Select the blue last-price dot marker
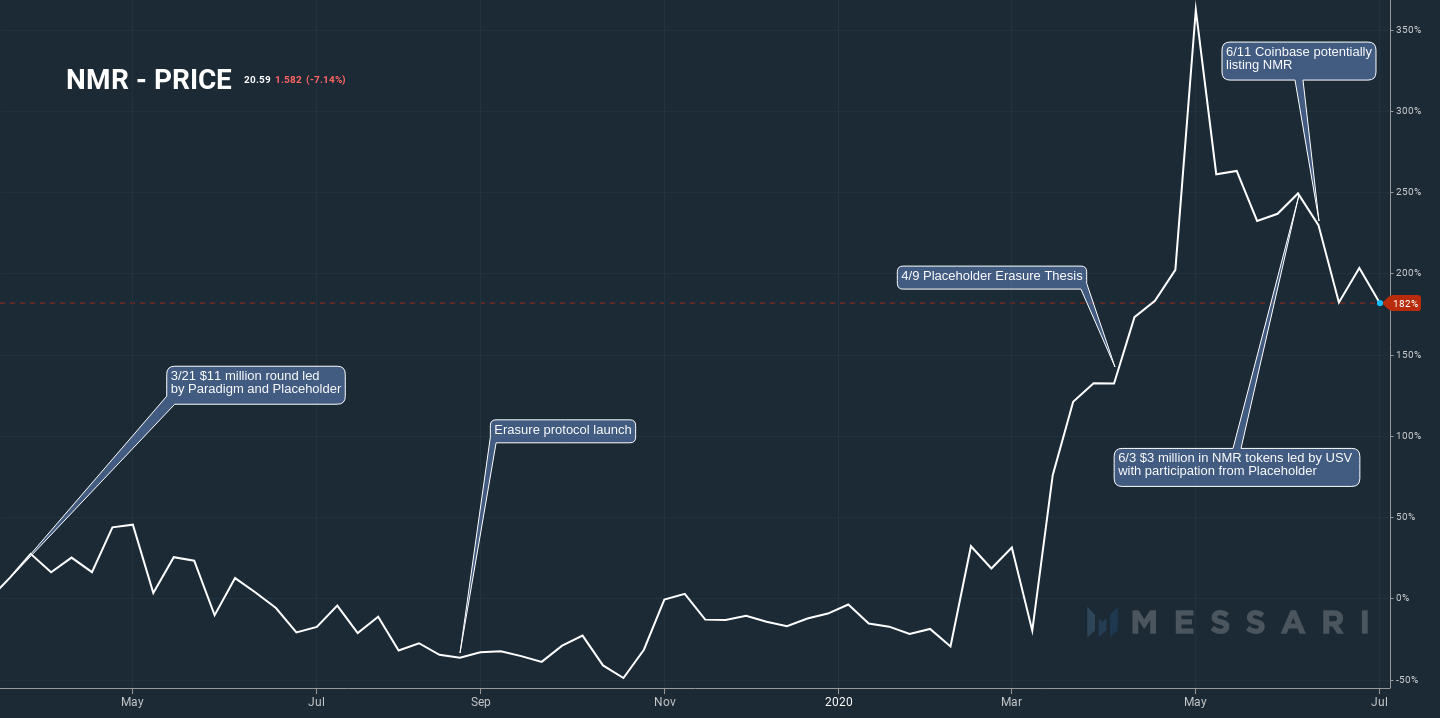Viewport: 1440px width, 718px height. pos(1380,303)
